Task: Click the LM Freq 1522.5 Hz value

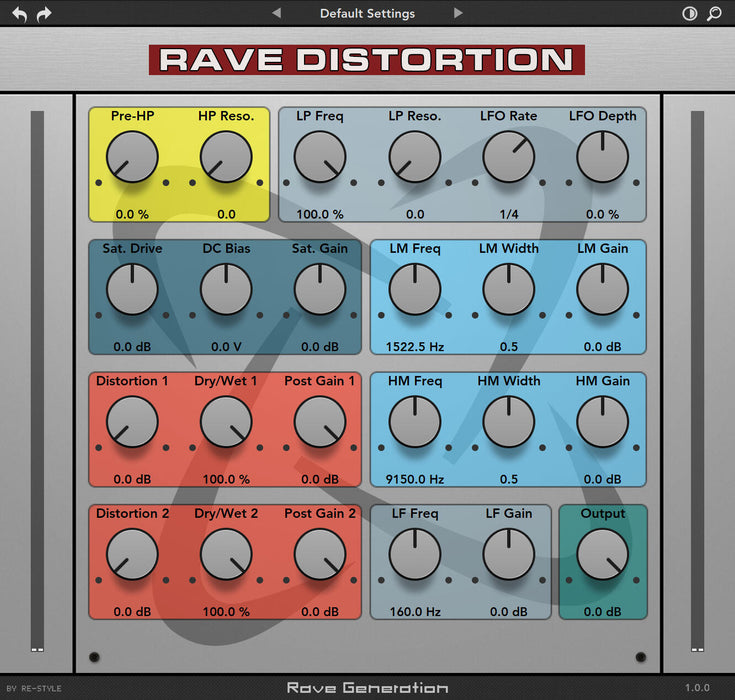Action: click(x=414, y=347)
